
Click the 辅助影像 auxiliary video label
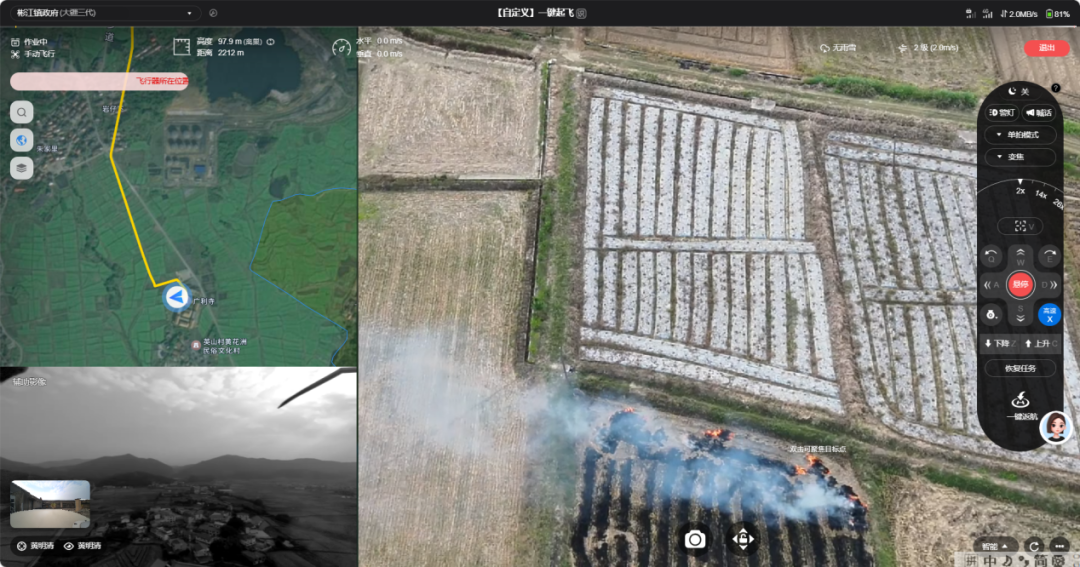(x=30, y=381)
